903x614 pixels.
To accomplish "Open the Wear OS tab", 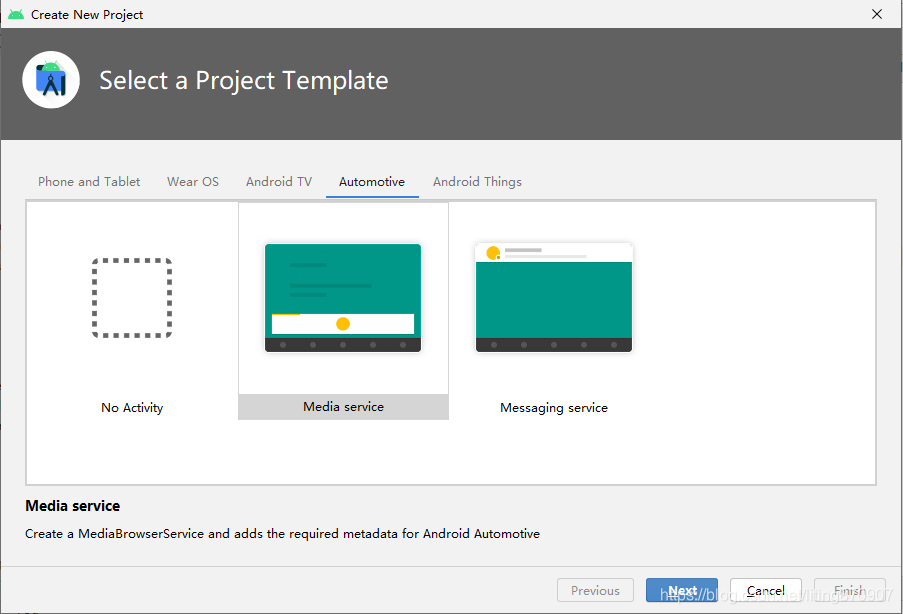I will pyautogui.click(x=193, y=181).
